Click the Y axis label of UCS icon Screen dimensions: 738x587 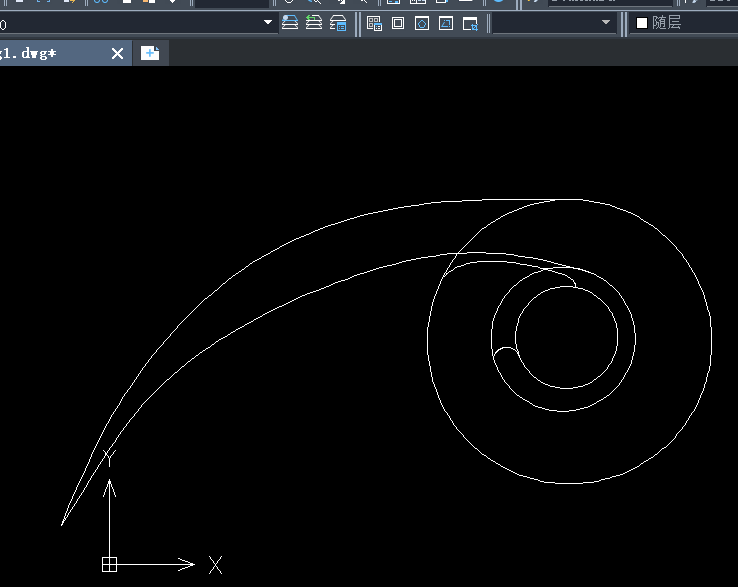pyautogui.click(x=111, y=459)
